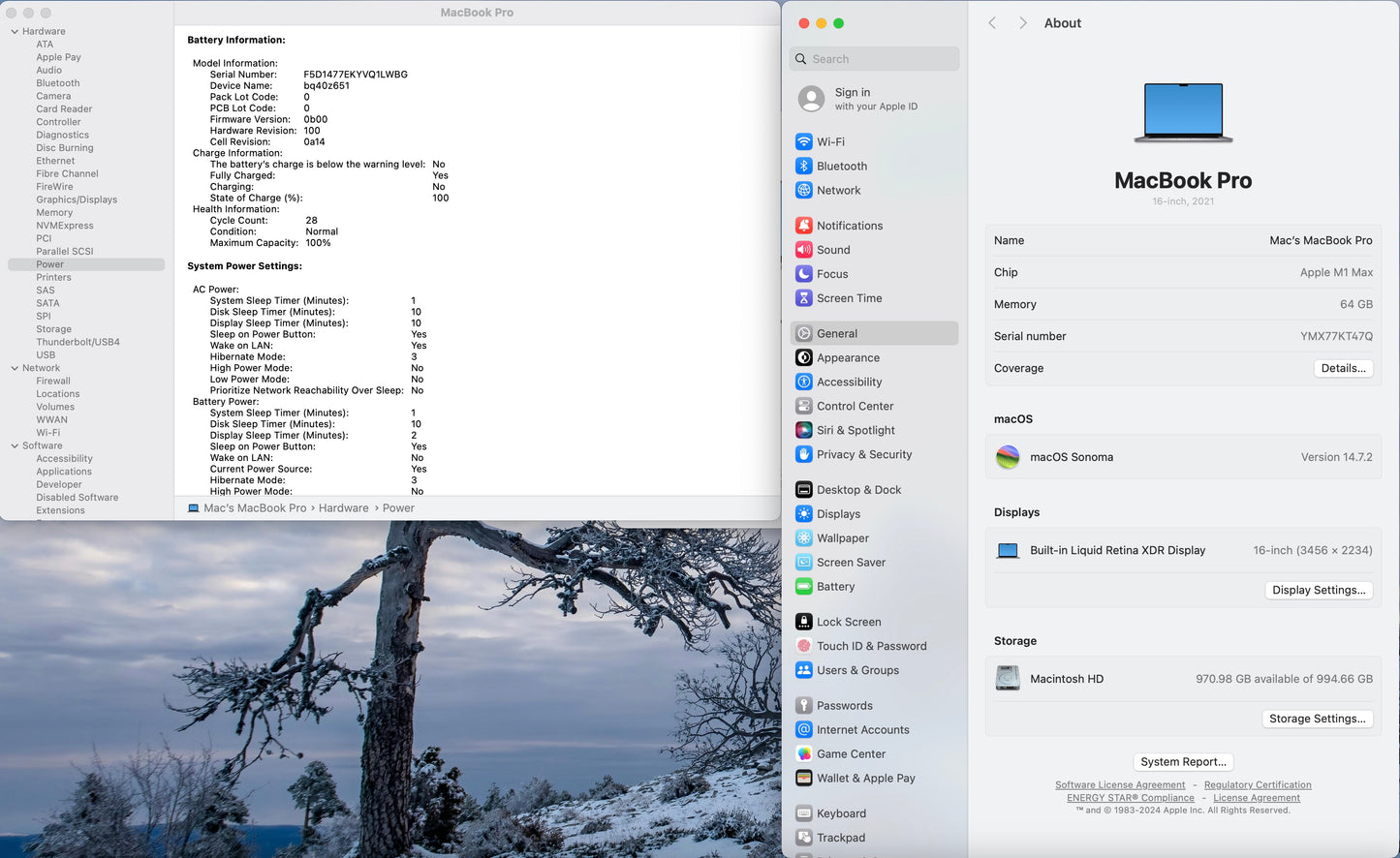Open Display Settings... button
Viewport: 1400px width, 858px height.
click(x=1318, y=590)
